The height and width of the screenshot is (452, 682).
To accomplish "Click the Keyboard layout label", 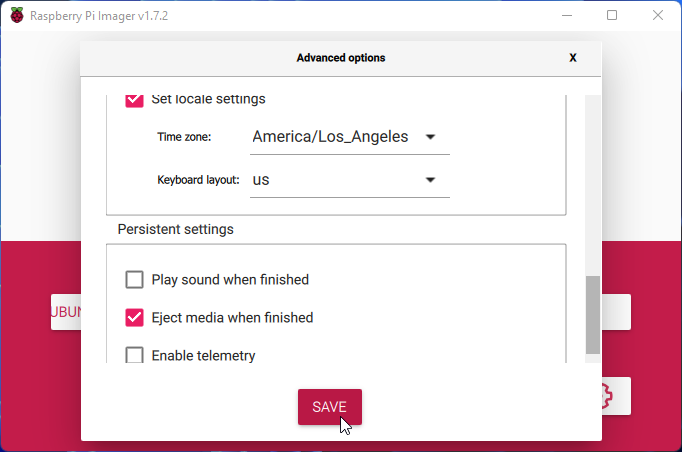I will pyautogui.click(x=198, y=180).
